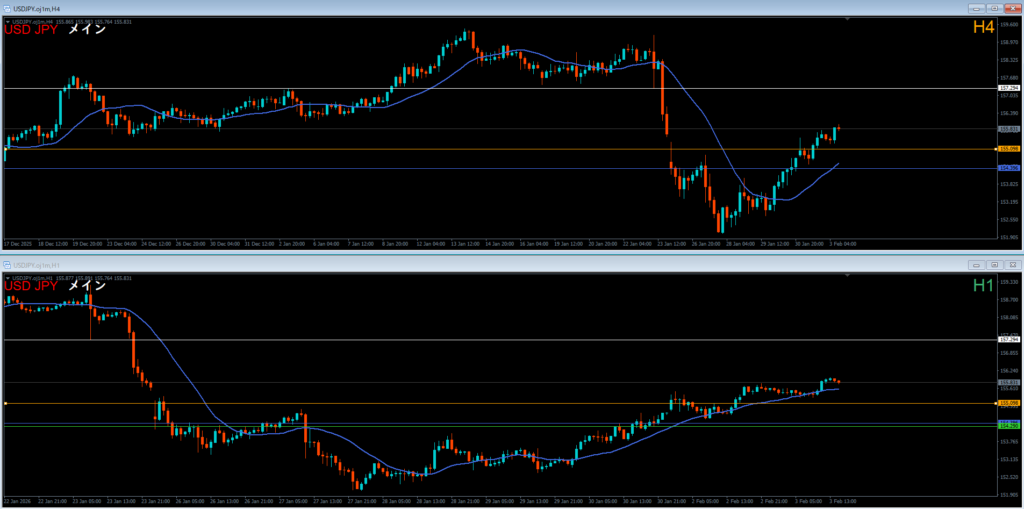Select the orange 155.098 price label on H4 chart

[x=1008, y=149]
